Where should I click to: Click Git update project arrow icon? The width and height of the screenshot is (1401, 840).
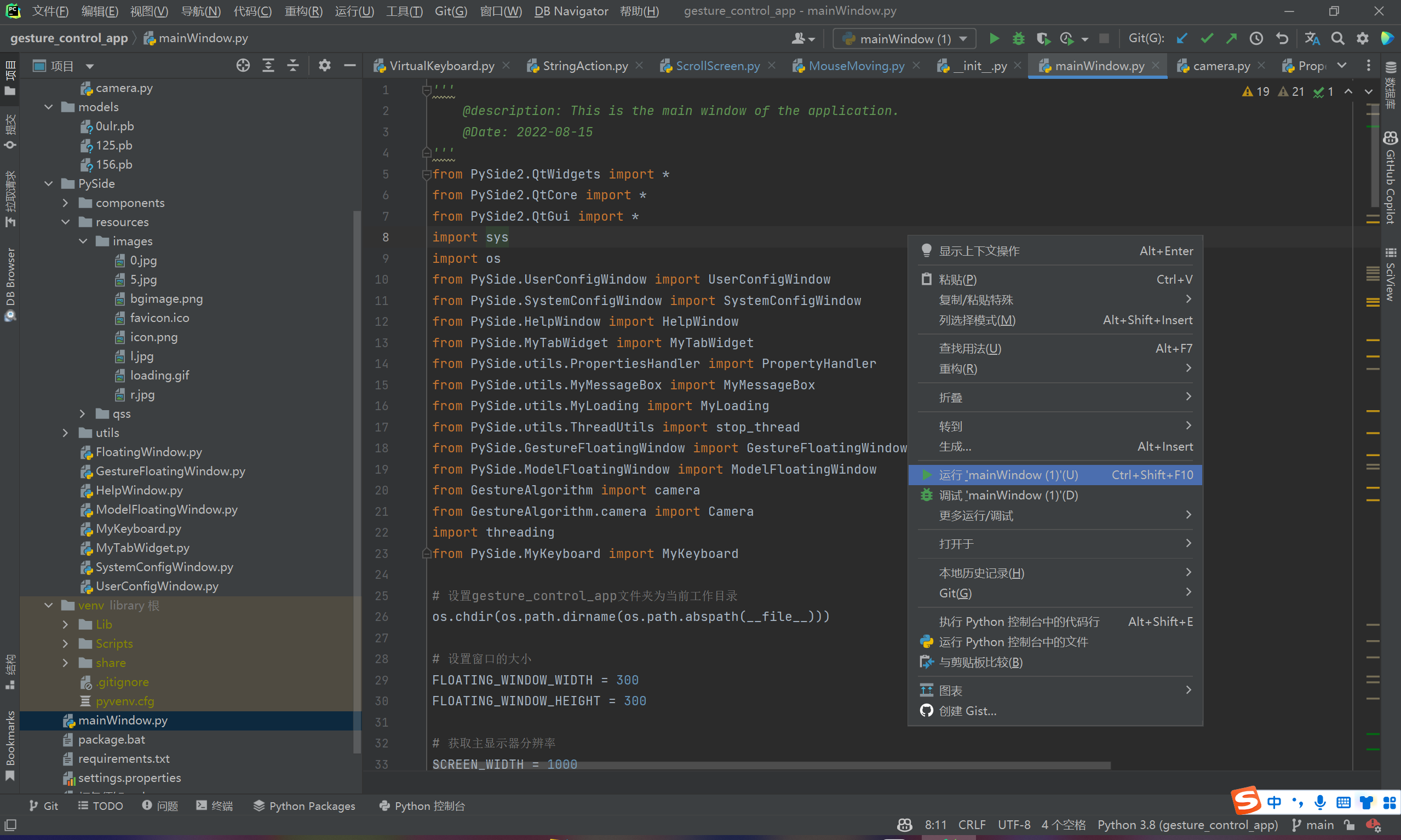[1181, 38]
